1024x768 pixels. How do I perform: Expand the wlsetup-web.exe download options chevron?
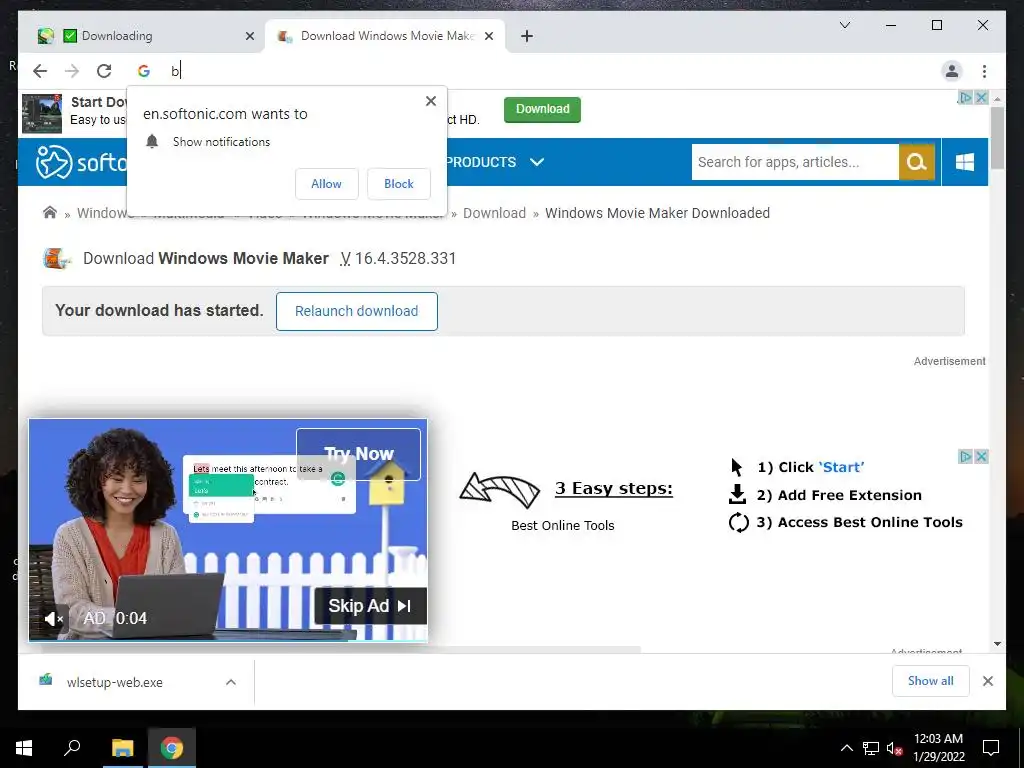[x=231, y=682]
